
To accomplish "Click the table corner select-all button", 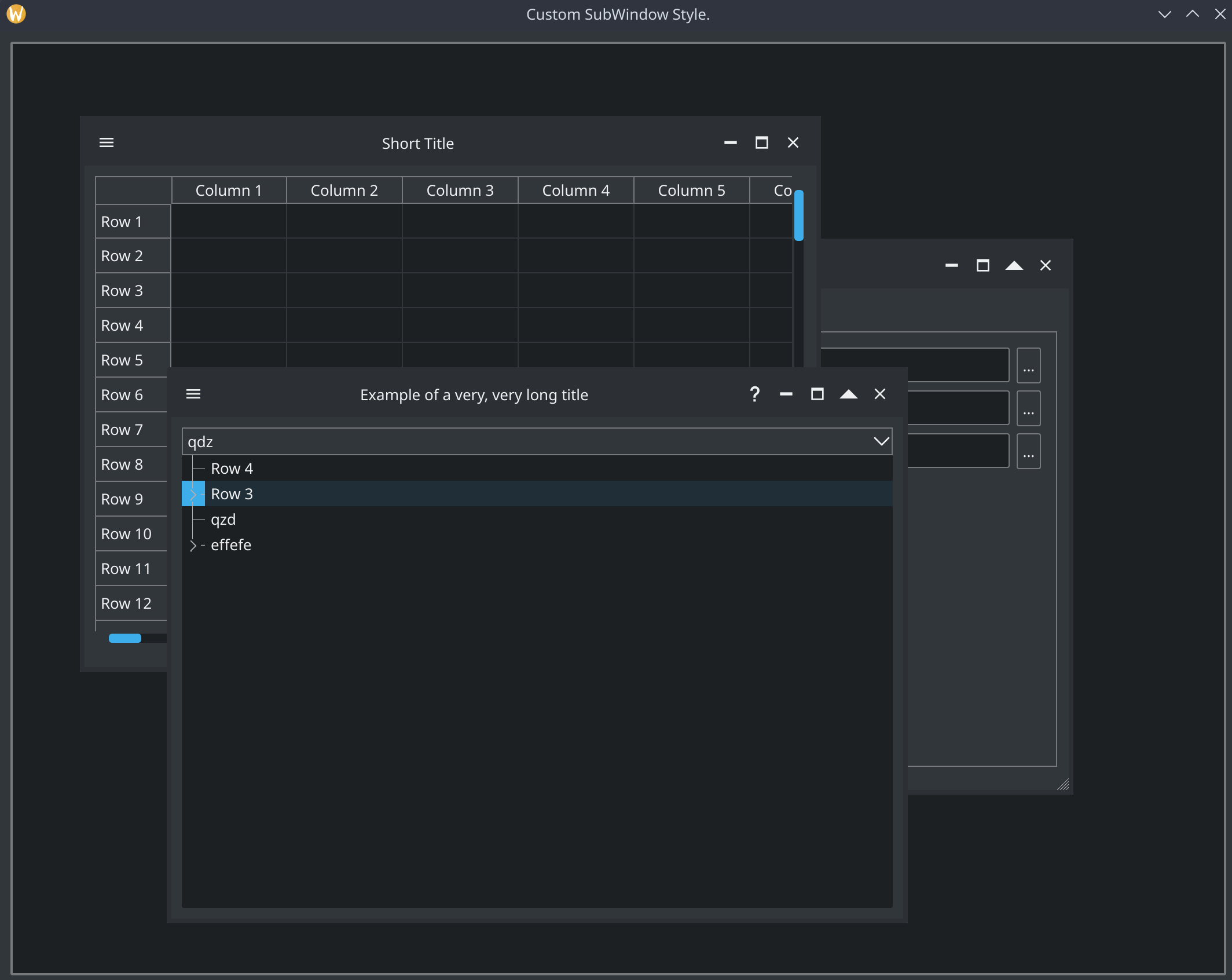I will click(133, 190).
